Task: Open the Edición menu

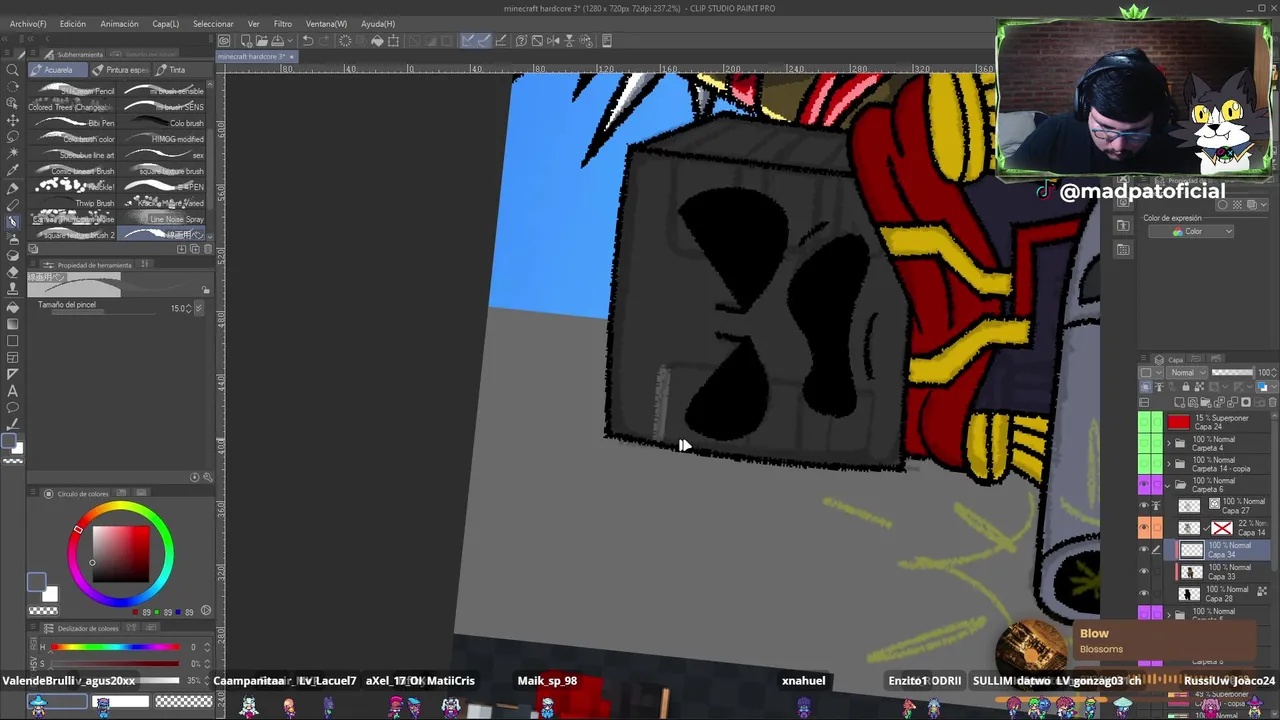Action: [x=73, y=24]
